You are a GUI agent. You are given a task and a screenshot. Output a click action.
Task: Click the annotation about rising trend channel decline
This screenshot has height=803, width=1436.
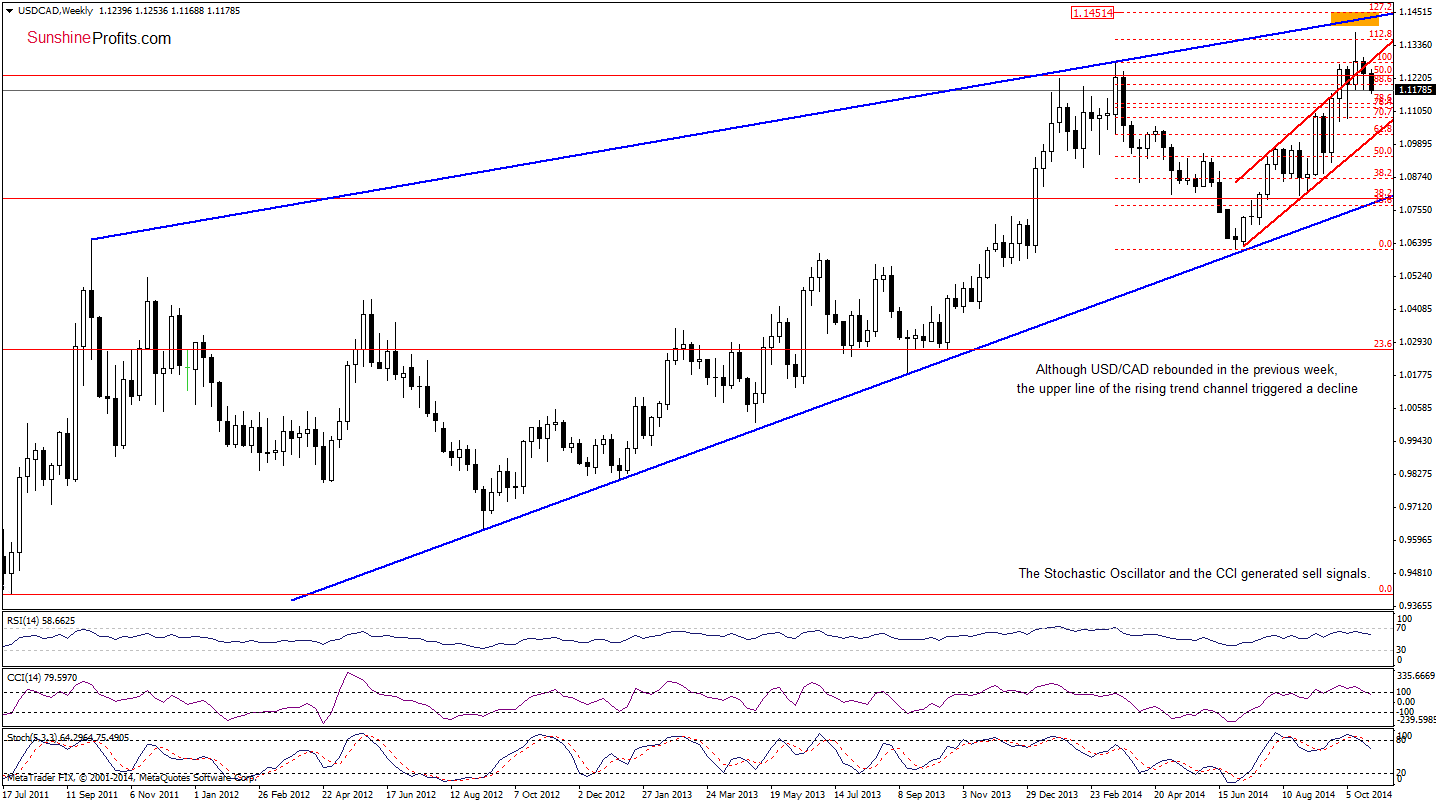[1186, 378]
